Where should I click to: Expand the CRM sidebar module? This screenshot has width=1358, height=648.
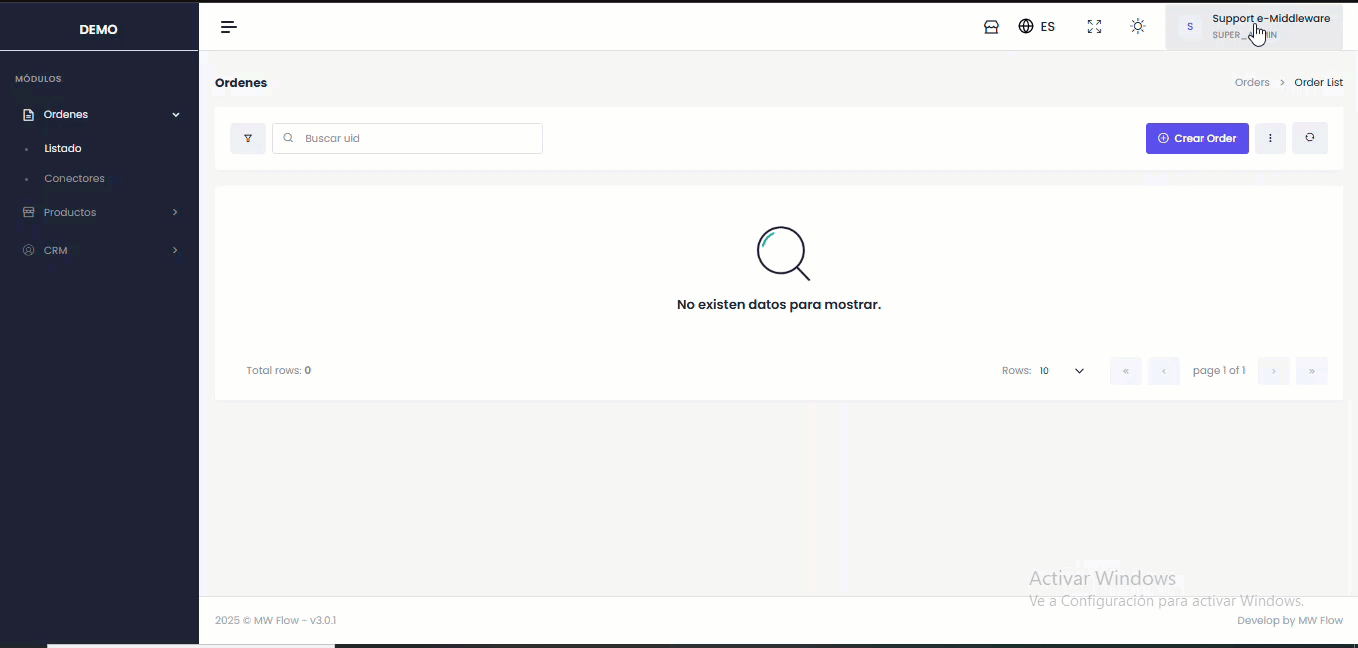tap(100, 251)
